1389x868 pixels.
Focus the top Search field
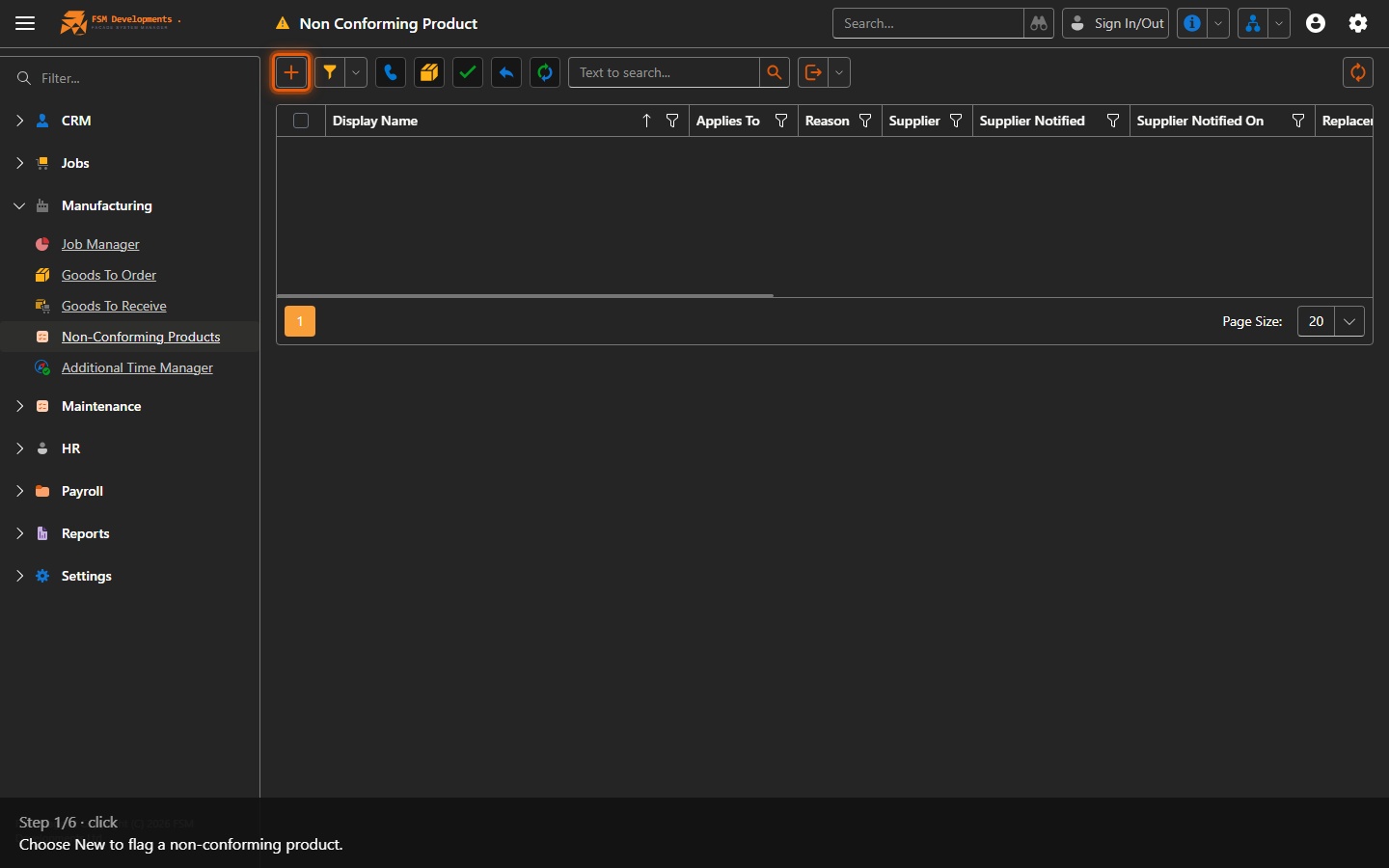pyautogui.click(x=928, y=23)
